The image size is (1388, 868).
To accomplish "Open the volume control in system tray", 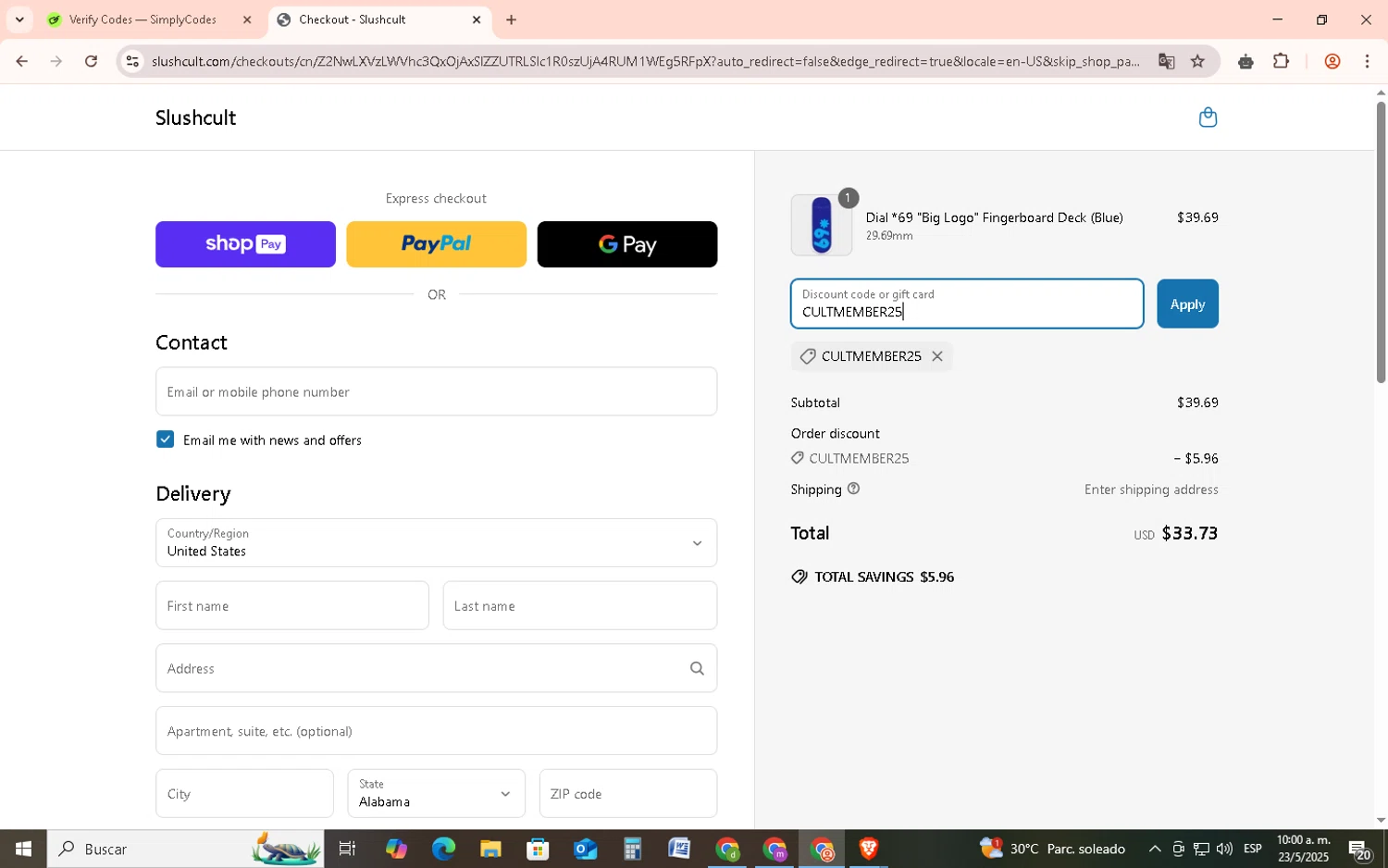I will pyautogui.click(x=1224, y=849).
